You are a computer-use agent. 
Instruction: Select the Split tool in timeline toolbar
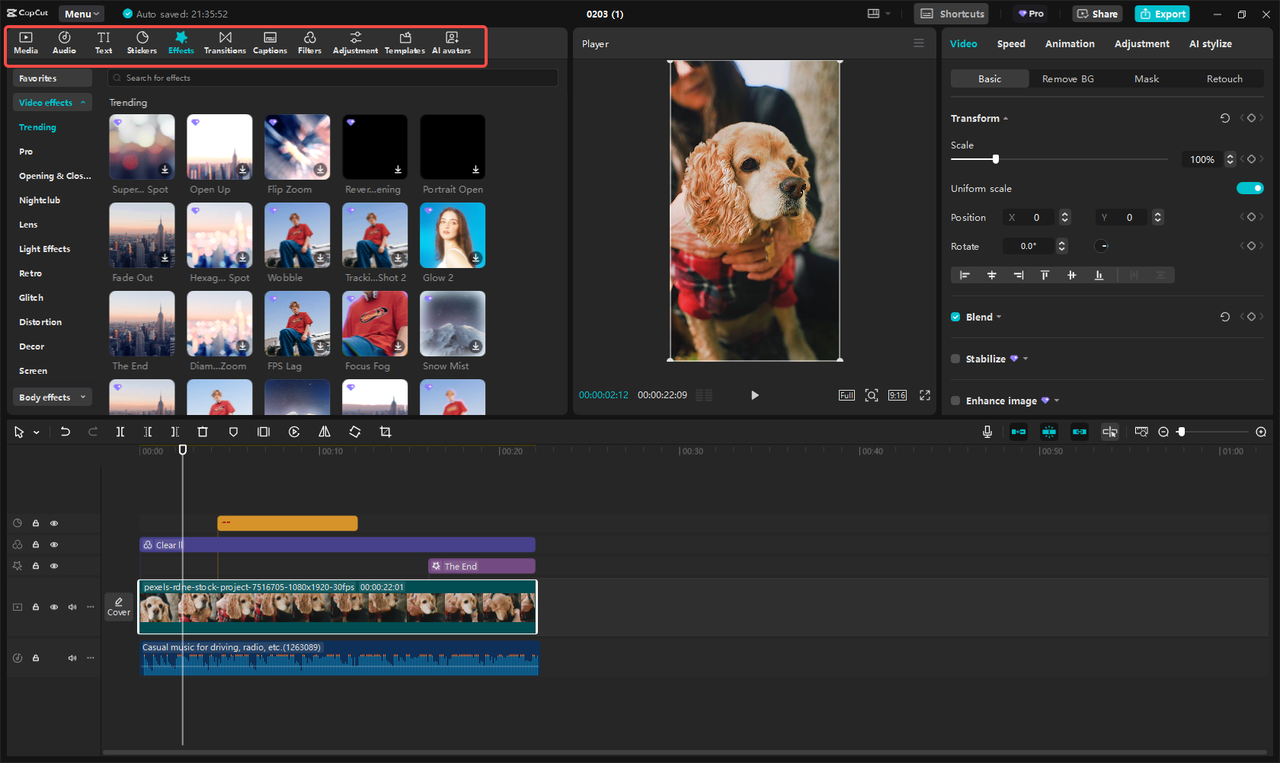pyautogui.click(x=119, y=431)
